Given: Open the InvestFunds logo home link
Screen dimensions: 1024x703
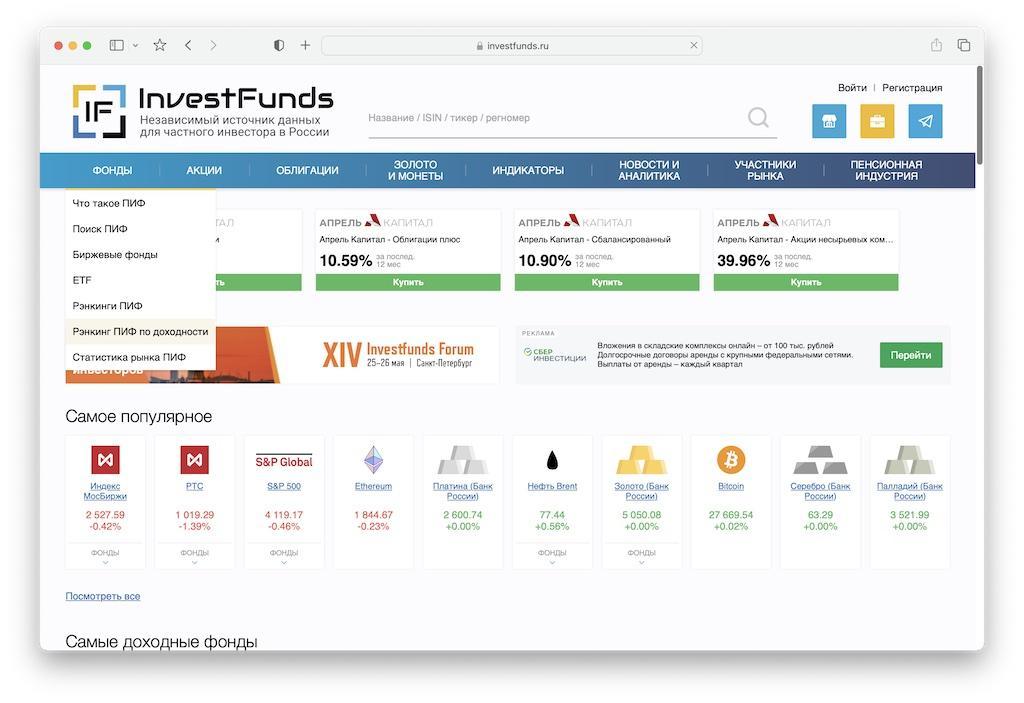Looking at the screenshot, I should click(202, 111).
